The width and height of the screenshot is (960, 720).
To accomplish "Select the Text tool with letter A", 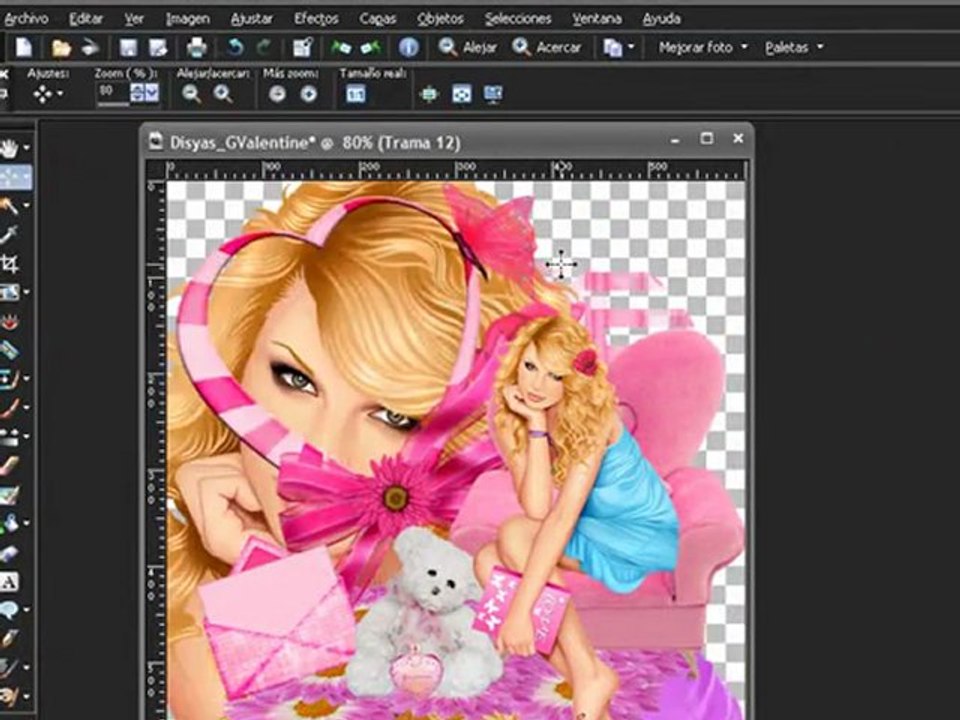I will coord(9,582).
